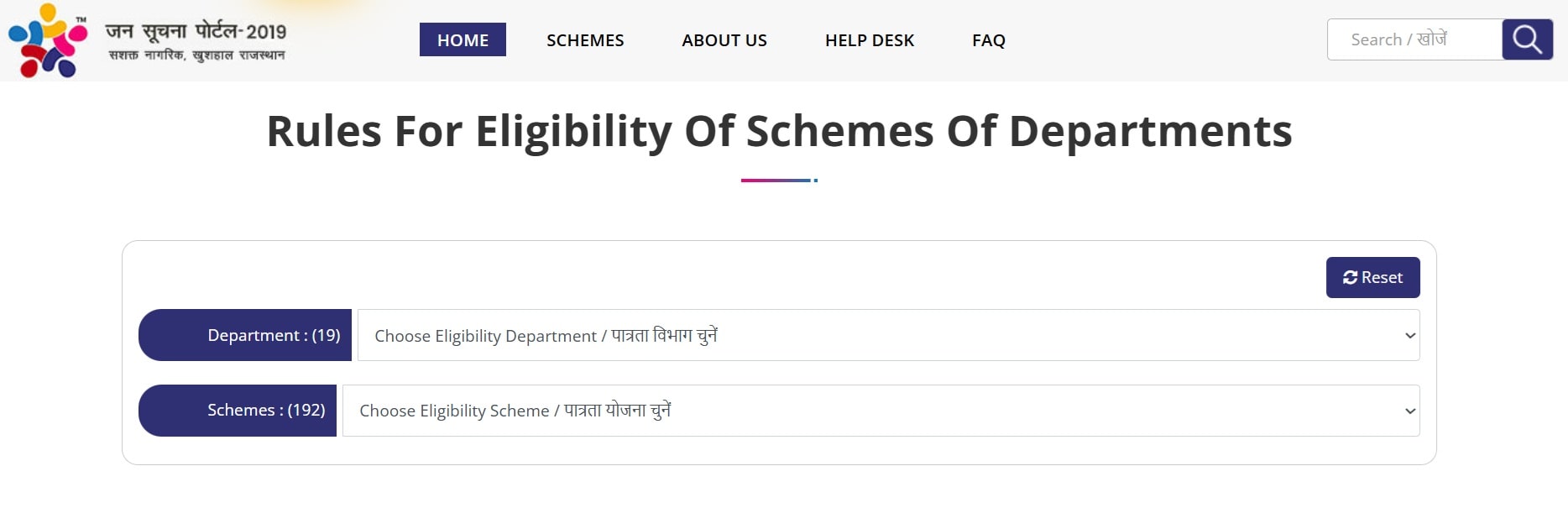Open the ABOUT US page

point(724,39)
